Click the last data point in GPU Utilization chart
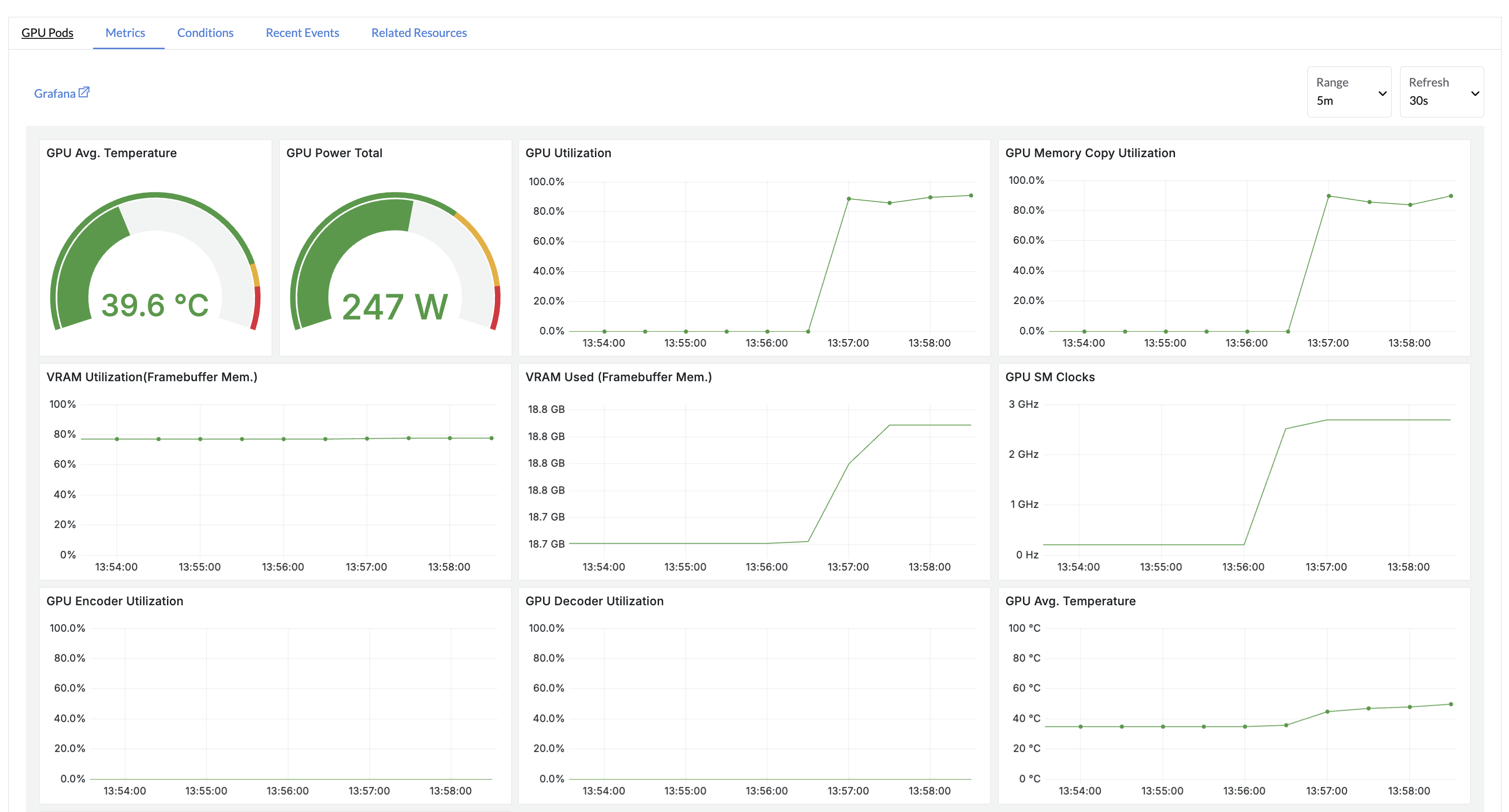This screenshot has width=1509, height=812. 971,196
